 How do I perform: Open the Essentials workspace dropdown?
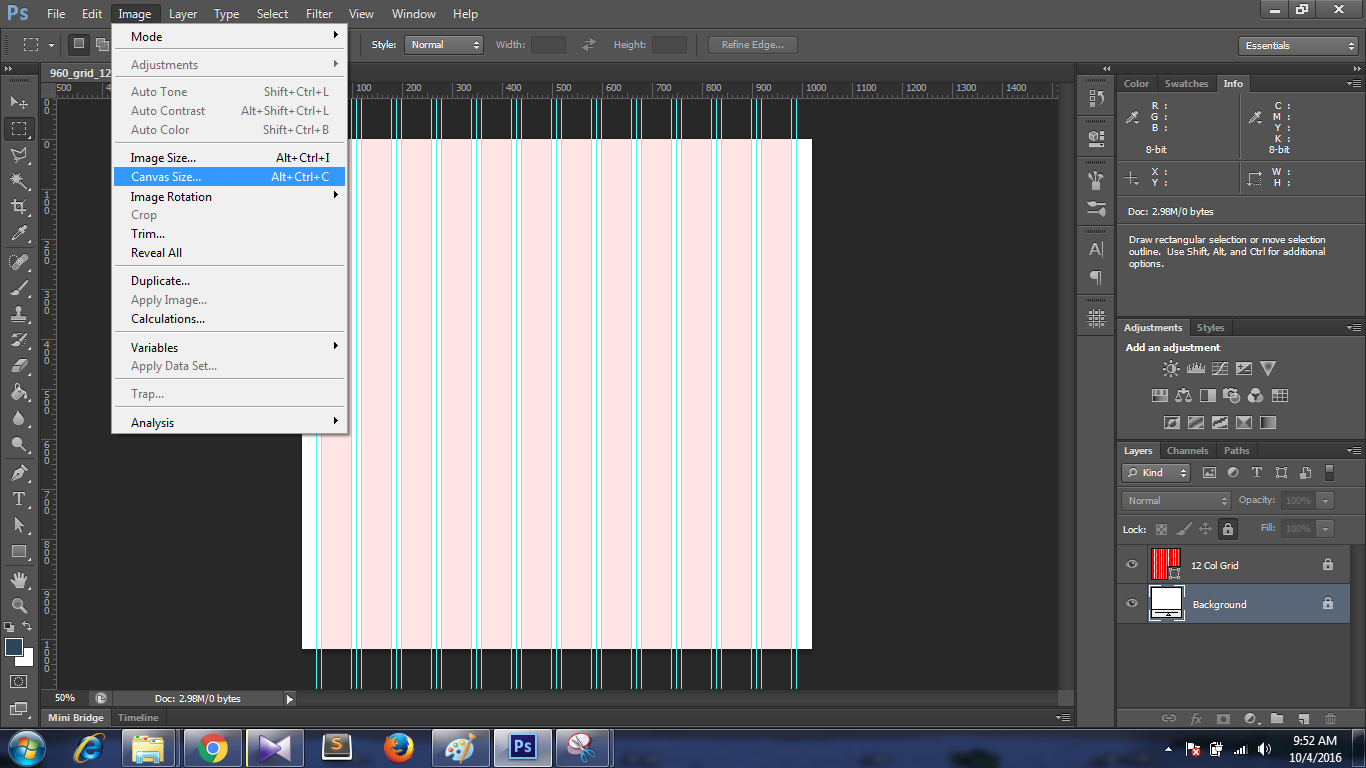(1297, 45)
